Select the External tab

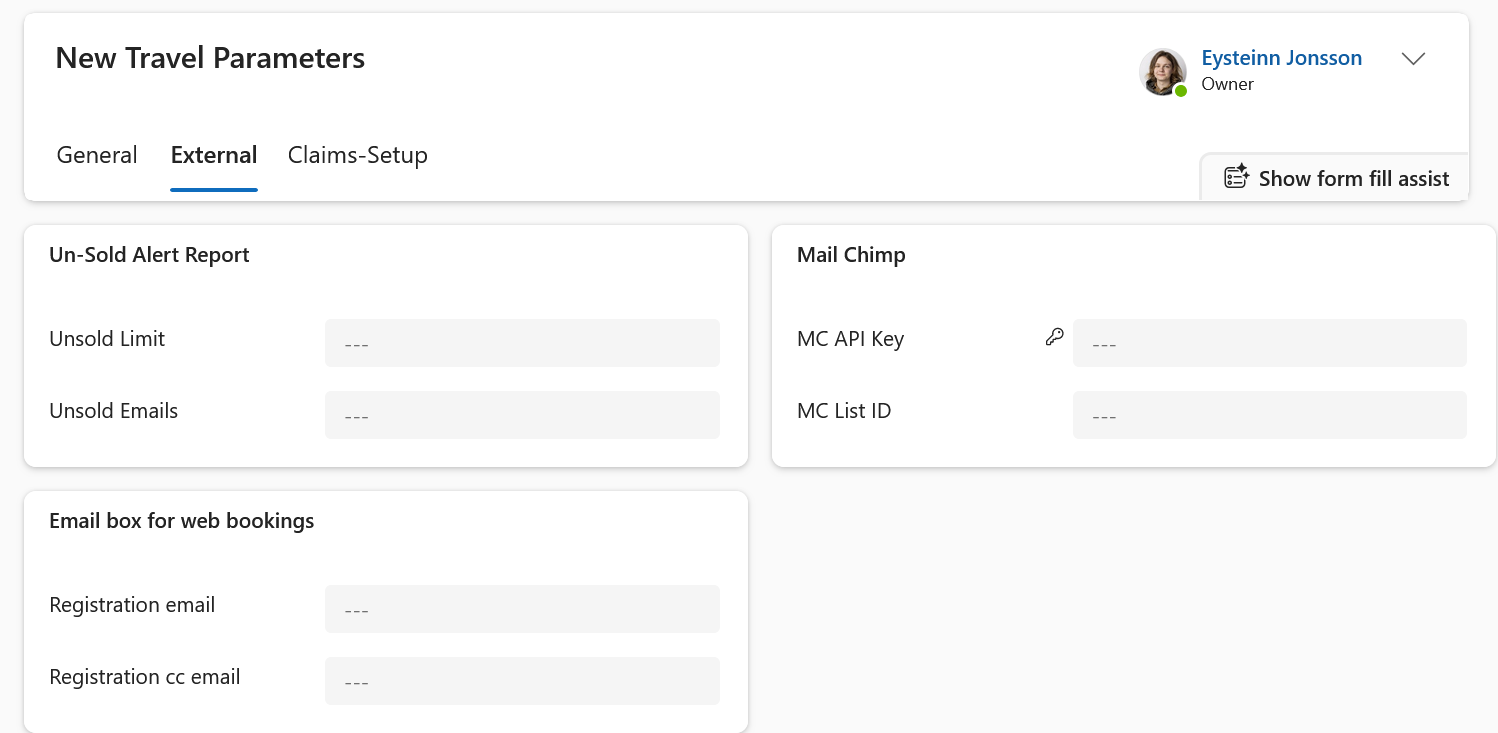tap(214, 155)
